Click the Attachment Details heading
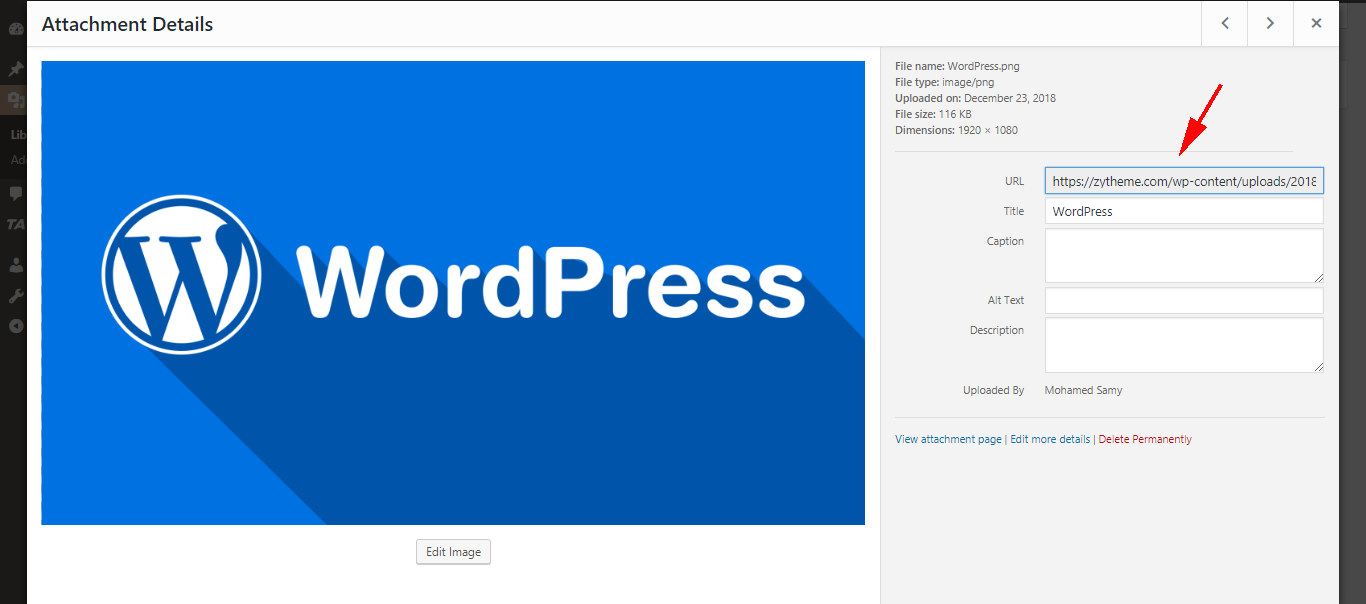The image size is (1366, 604). (127, 24)
